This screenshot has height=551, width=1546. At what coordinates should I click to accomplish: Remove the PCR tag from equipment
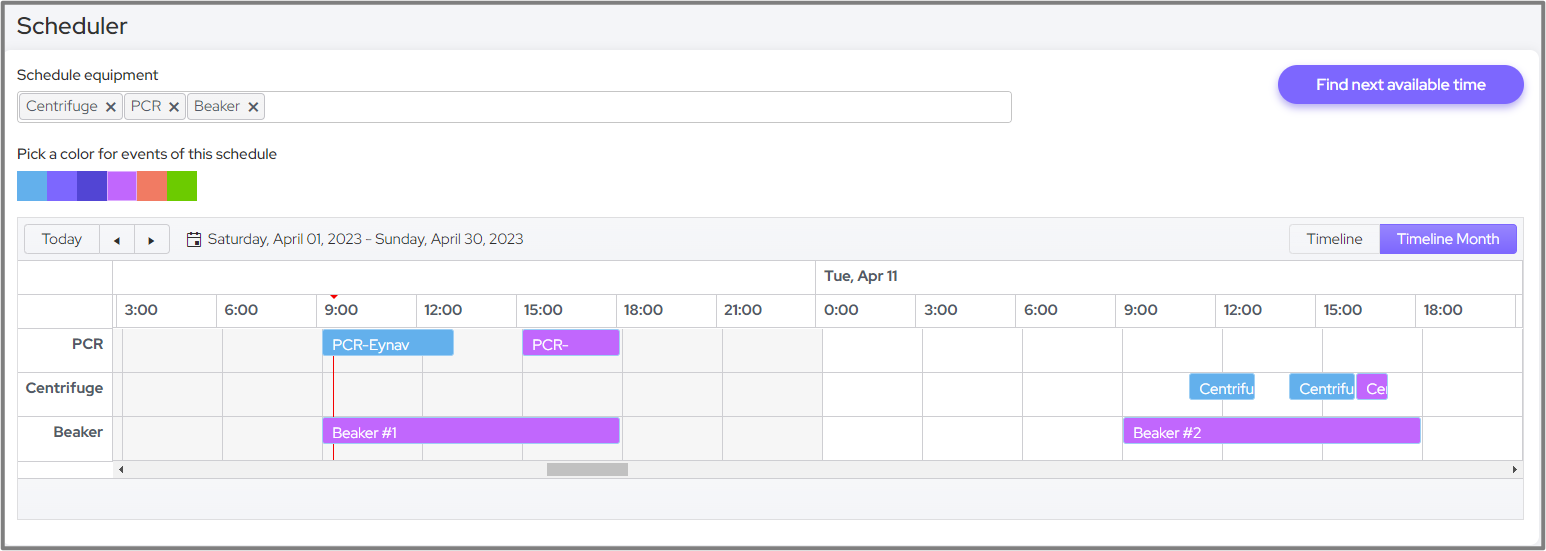coord(174,107)
